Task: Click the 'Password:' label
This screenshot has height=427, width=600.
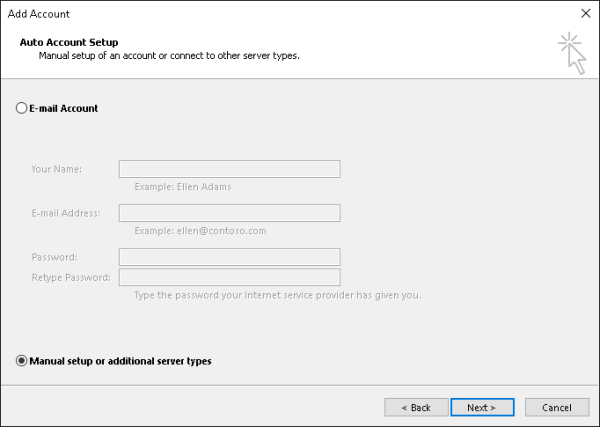Action: tap(54, 257)
